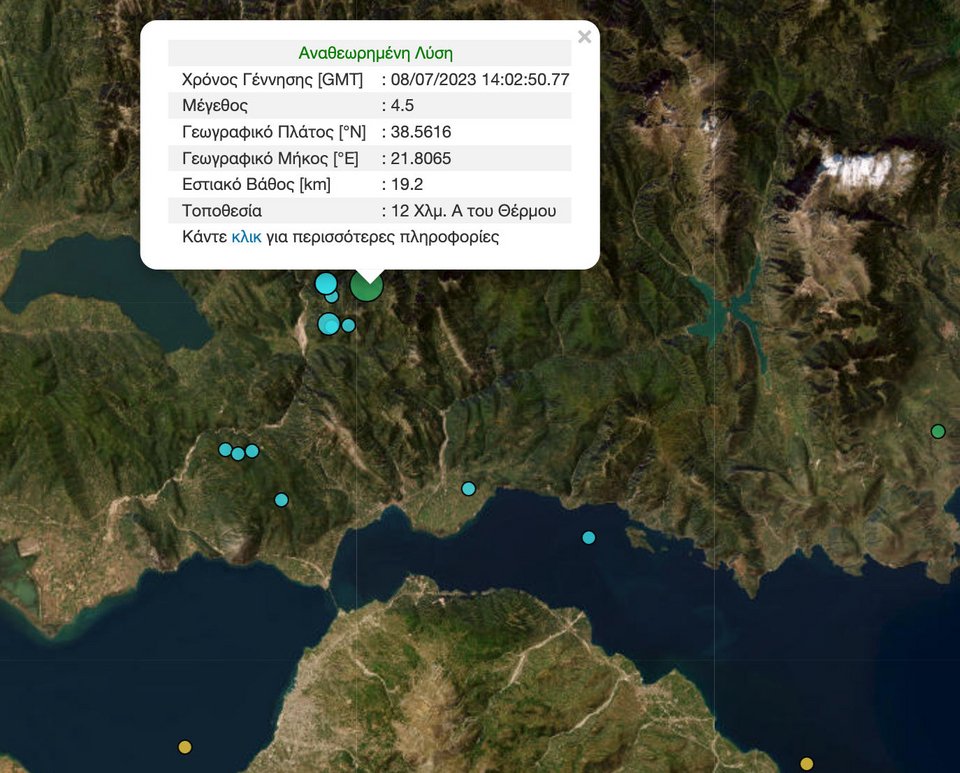The image size is (960, 773).
Task: Click the origin time value 08/07/2023 14:02:50.77
Action: click(480, 80)
